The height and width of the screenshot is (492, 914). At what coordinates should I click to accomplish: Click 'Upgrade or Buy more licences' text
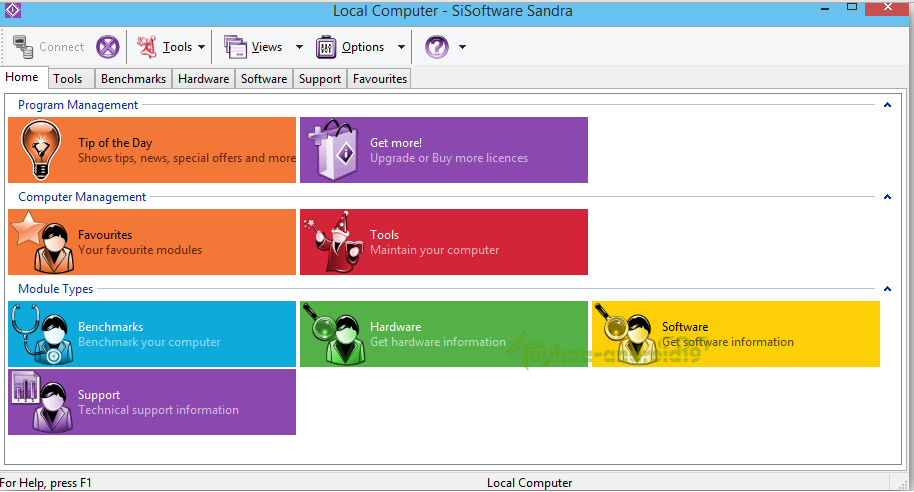pyautogui.click(x=449, y=158)
